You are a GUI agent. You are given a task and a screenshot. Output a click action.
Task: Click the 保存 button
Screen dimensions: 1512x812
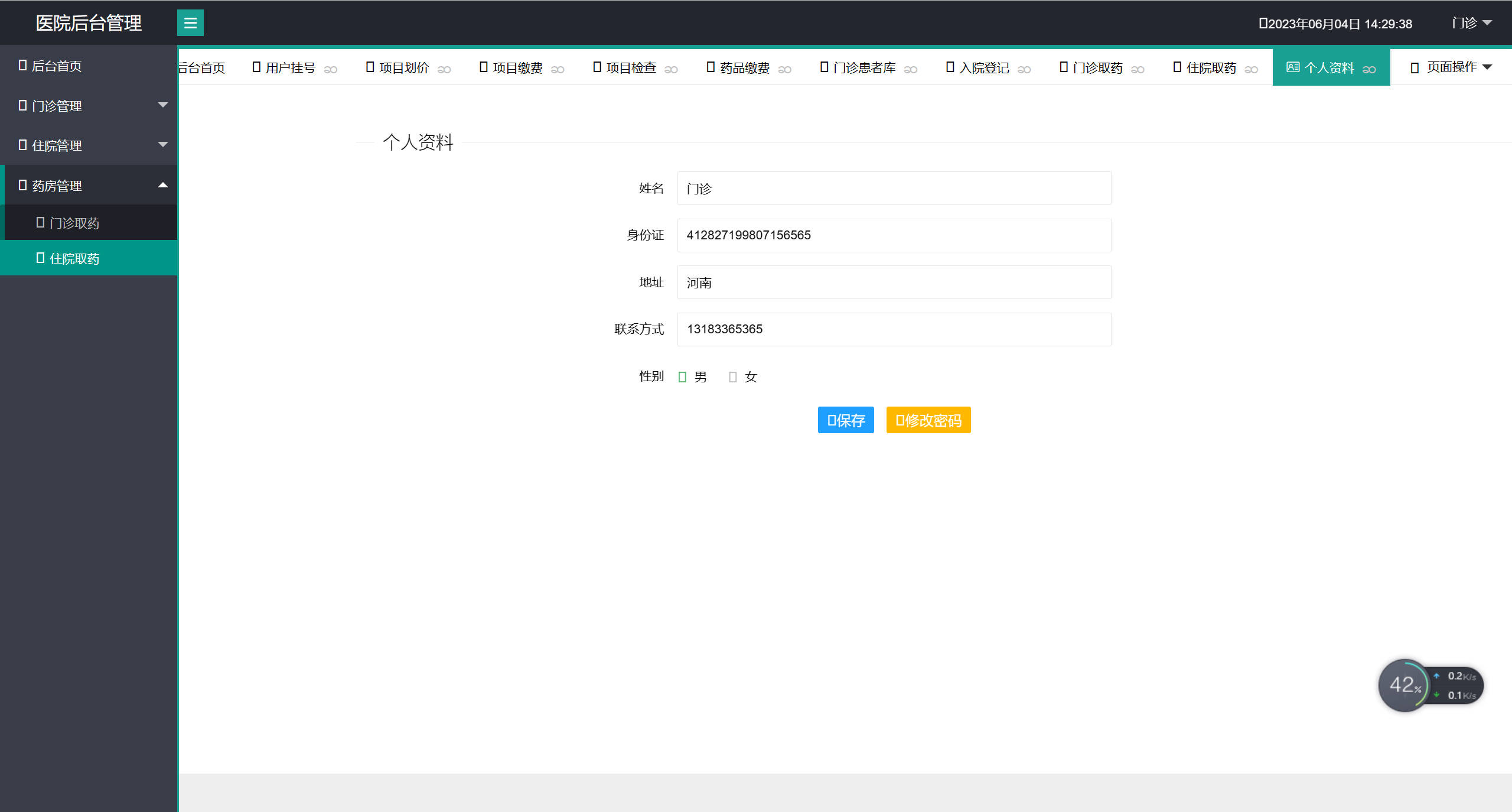click(846, 420)
